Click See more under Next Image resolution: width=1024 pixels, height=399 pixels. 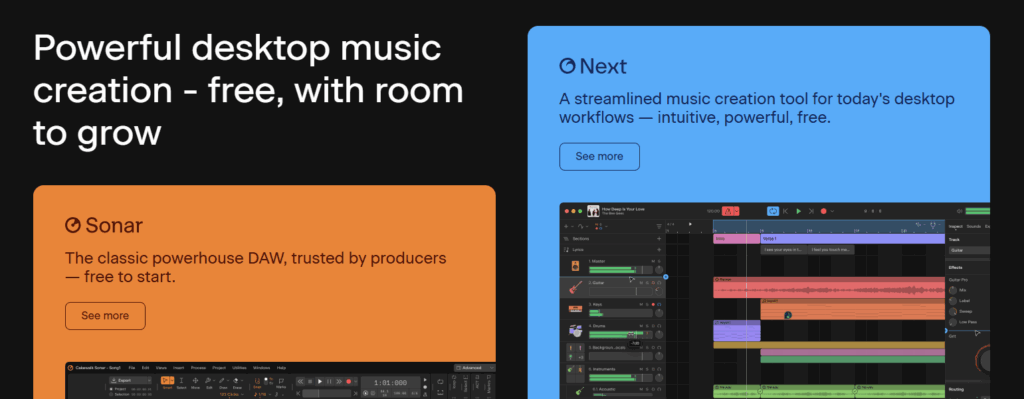(x=599, y=157)
